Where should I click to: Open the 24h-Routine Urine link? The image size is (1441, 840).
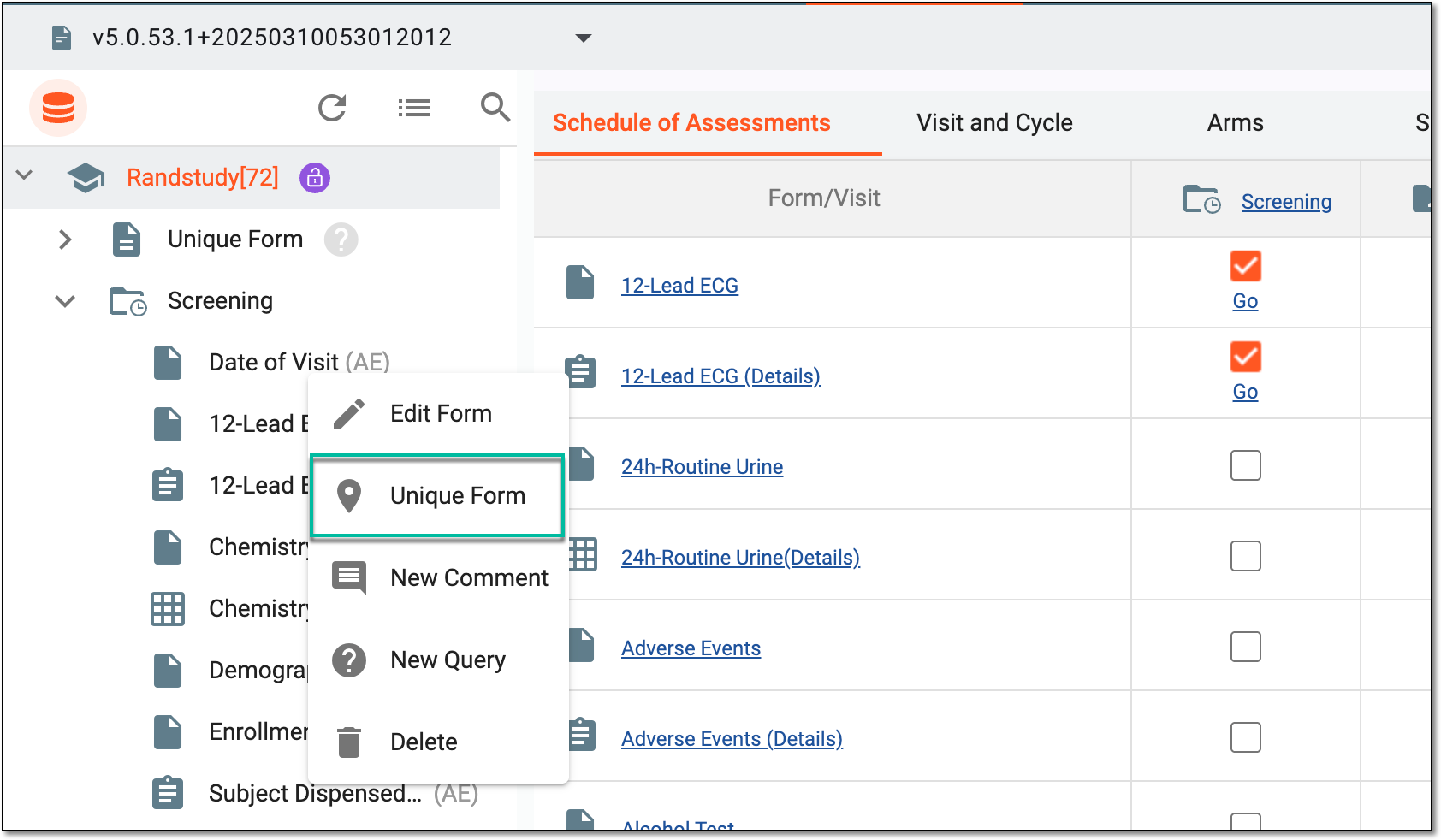702,467
